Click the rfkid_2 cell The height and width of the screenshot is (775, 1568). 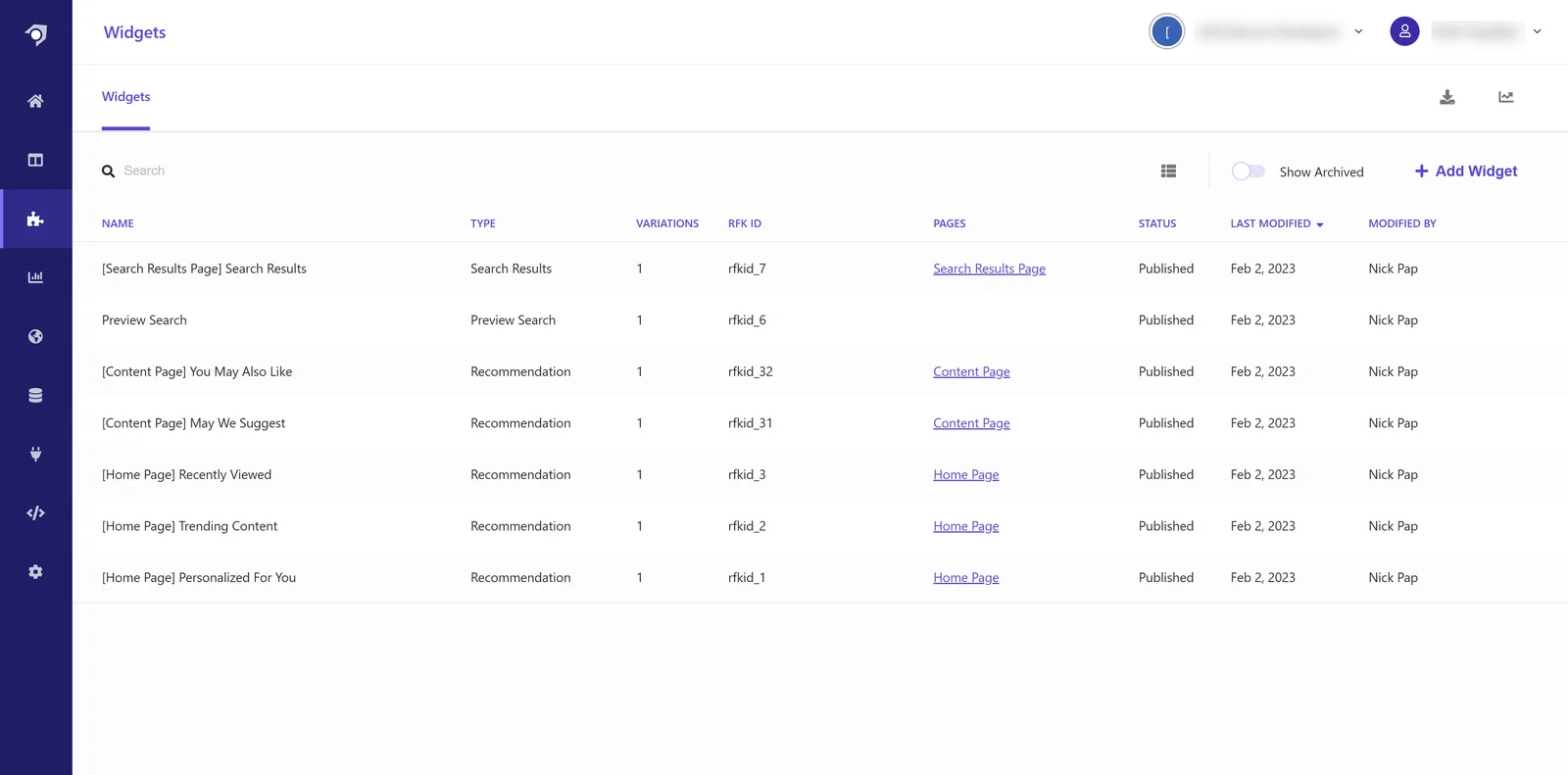(x=747, y=526)
